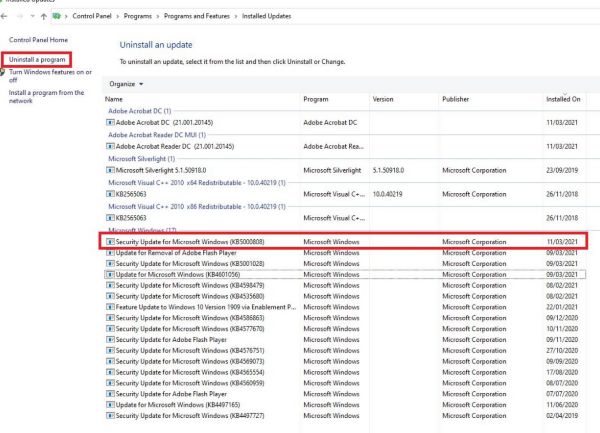Collapse the Microsoft Silverlight (1) group header
The height and width of the screenshot is (433, 600).
[x=141, y=158]
